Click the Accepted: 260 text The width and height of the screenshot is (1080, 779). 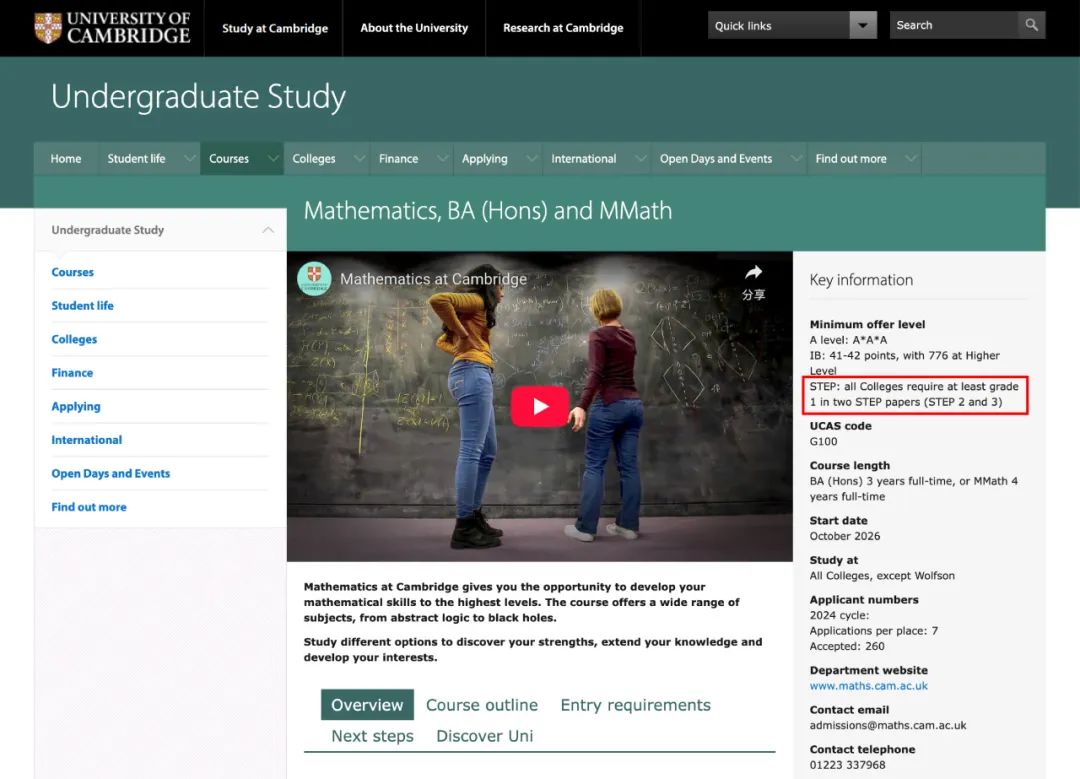(847, 646)
